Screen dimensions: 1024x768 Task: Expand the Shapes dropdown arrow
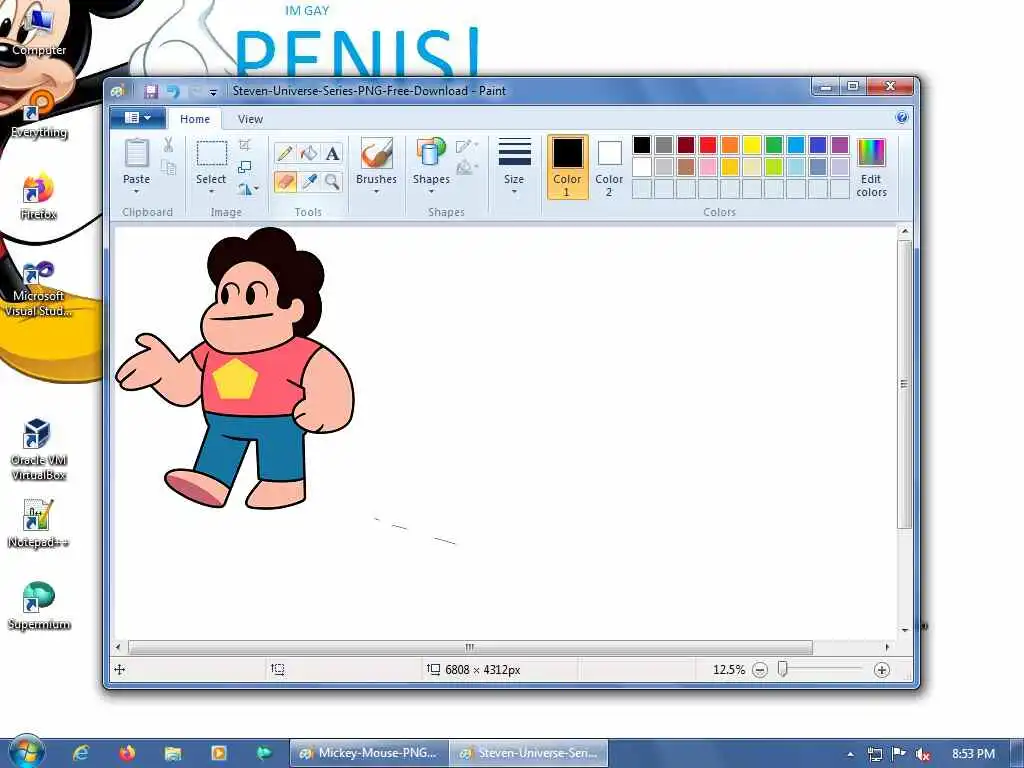[431, 191]
